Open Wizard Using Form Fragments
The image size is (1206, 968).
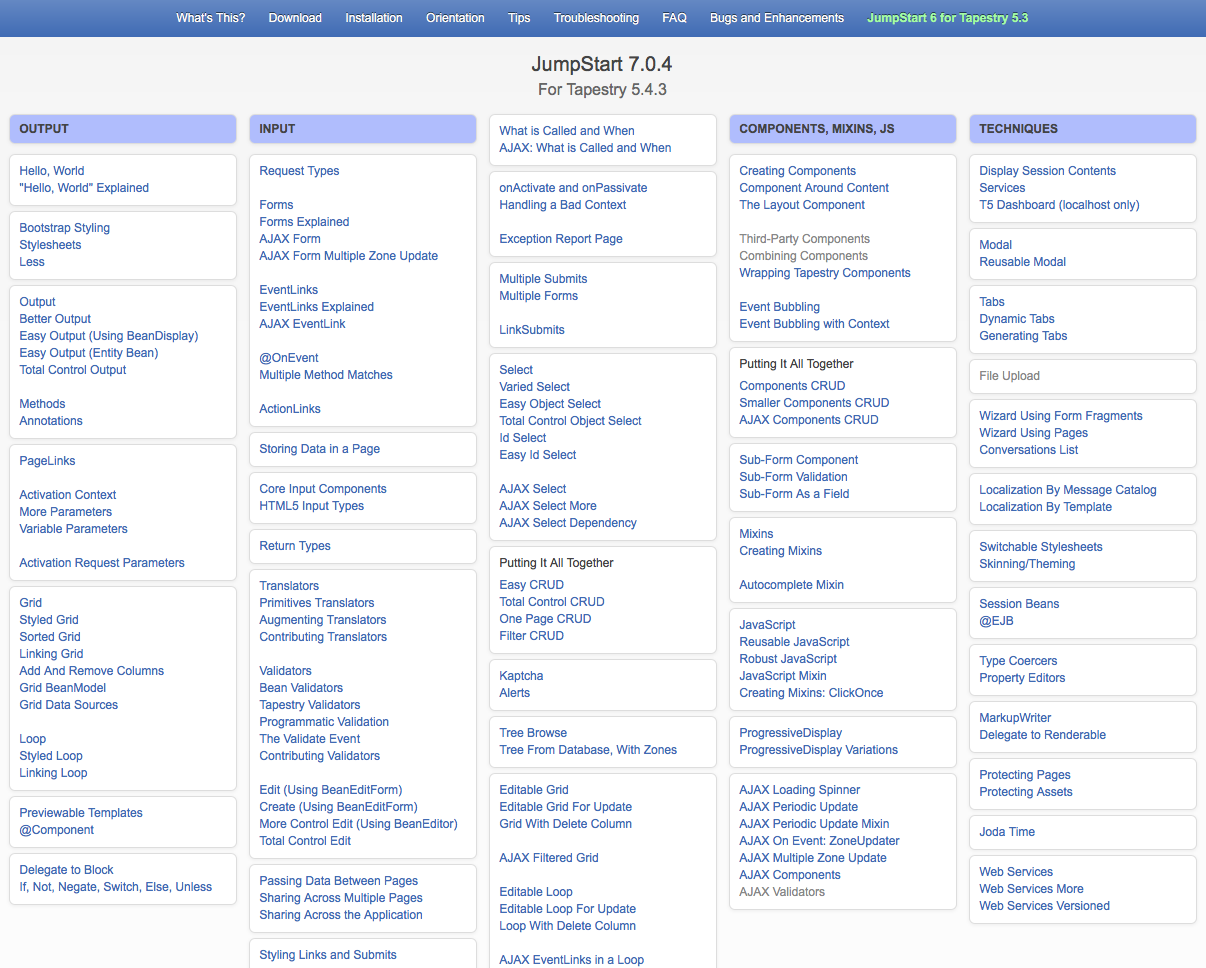pos(1060,416)
